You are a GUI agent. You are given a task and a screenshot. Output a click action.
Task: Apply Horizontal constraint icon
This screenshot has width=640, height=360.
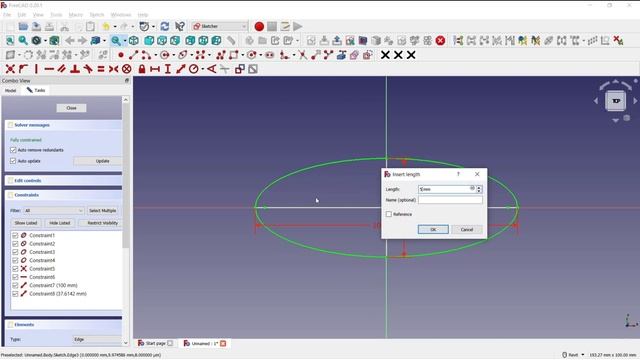(x=49, y=69)
